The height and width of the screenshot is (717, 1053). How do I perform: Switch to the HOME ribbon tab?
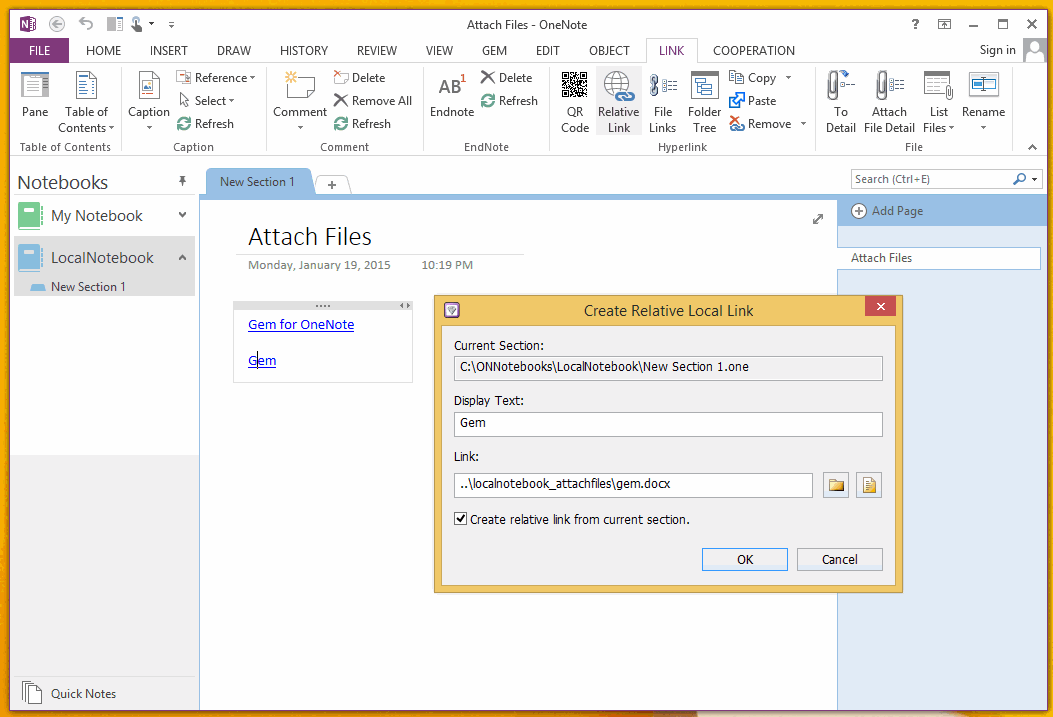coord(103,50)
